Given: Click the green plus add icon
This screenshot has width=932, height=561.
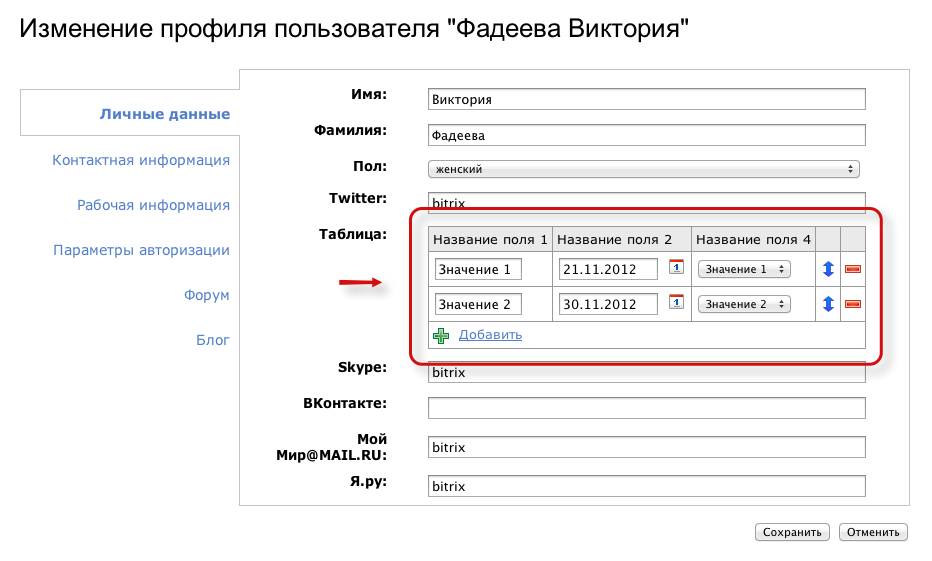Looking at the screenshot, I should click(x=441, y=335).
